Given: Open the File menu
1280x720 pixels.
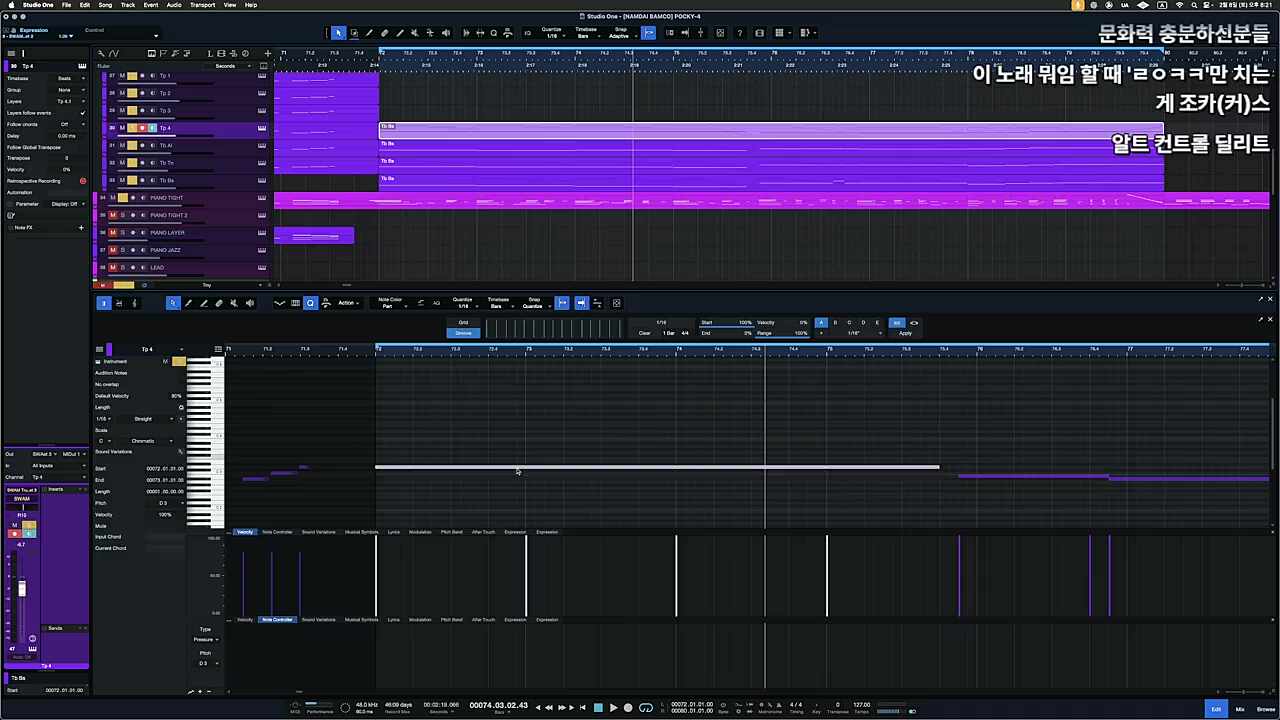Looking at the screenshot, I should pyautogui.click(x=66, y=5).
